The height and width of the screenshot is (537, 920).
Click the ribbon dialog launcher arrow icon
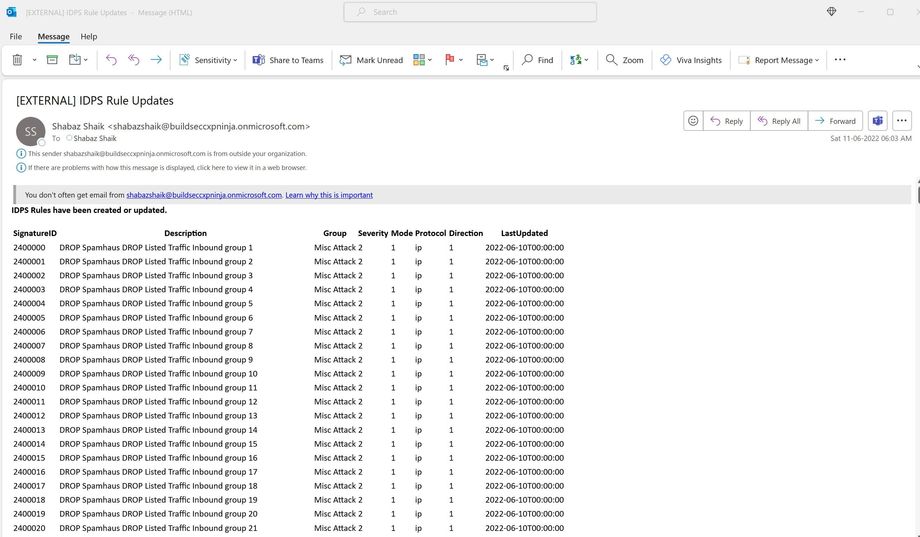click(x=506, y=68)
